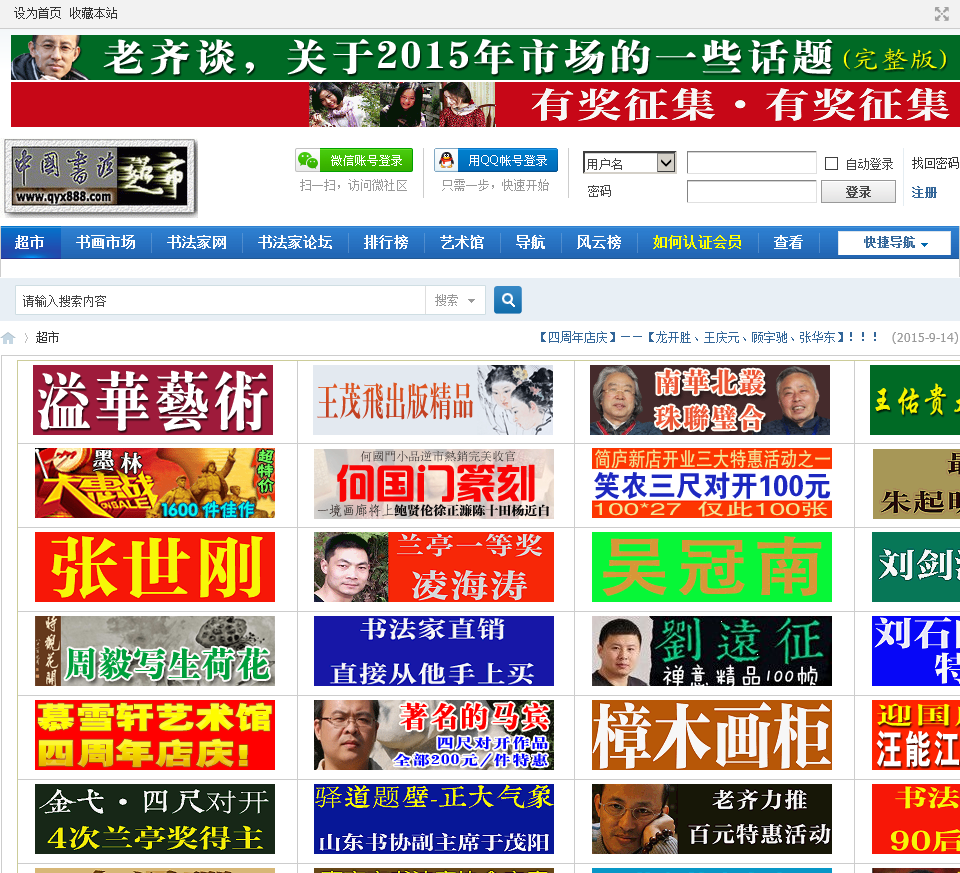
Task: Go to 书法家网 in the nav bar
Action: point(197,242)
